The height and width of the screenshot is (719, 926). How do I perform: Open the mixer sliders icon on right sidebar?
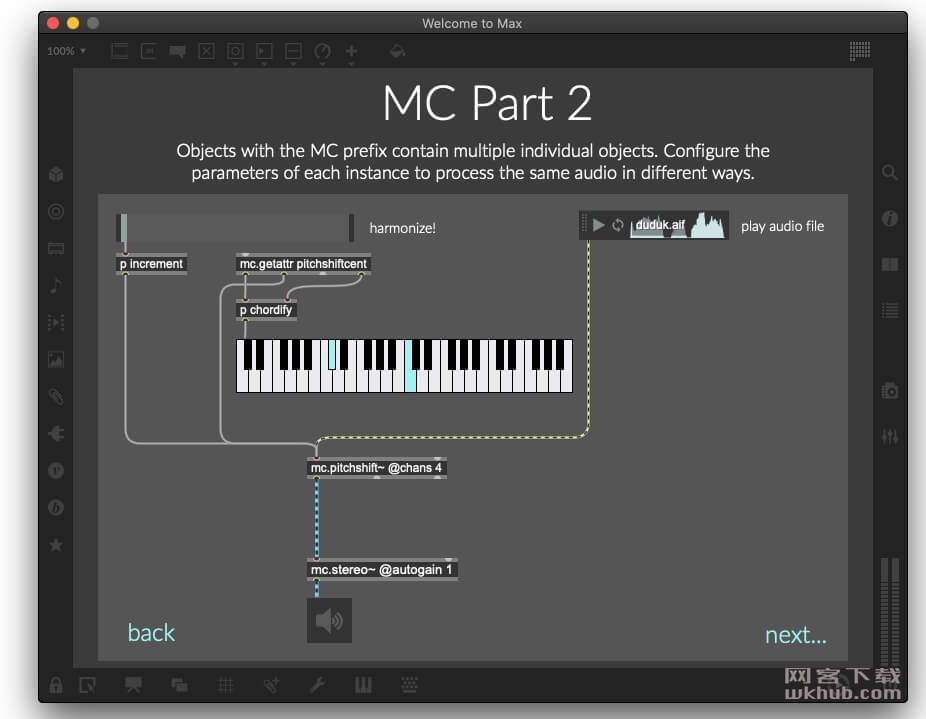[x=889, y=437]
